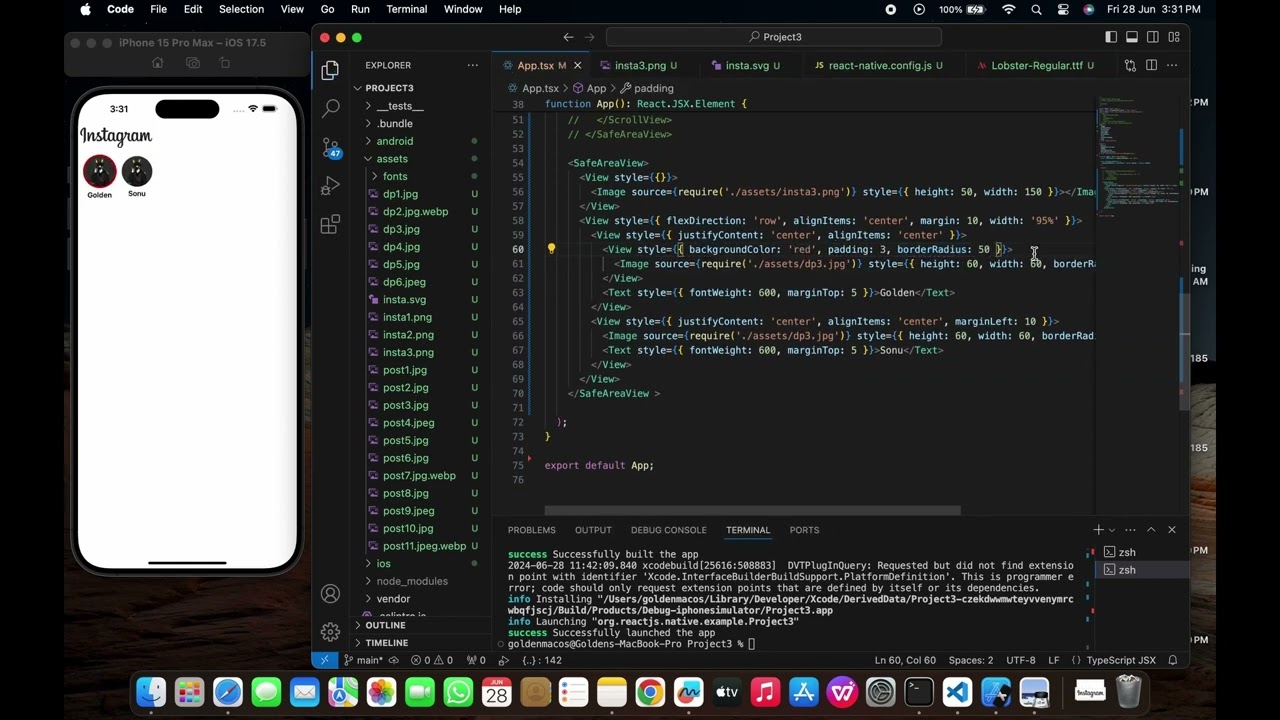Screen dimensions: 1280x720
Task: Switch to the insta3.png editor tab
Action: click(640, 66)
